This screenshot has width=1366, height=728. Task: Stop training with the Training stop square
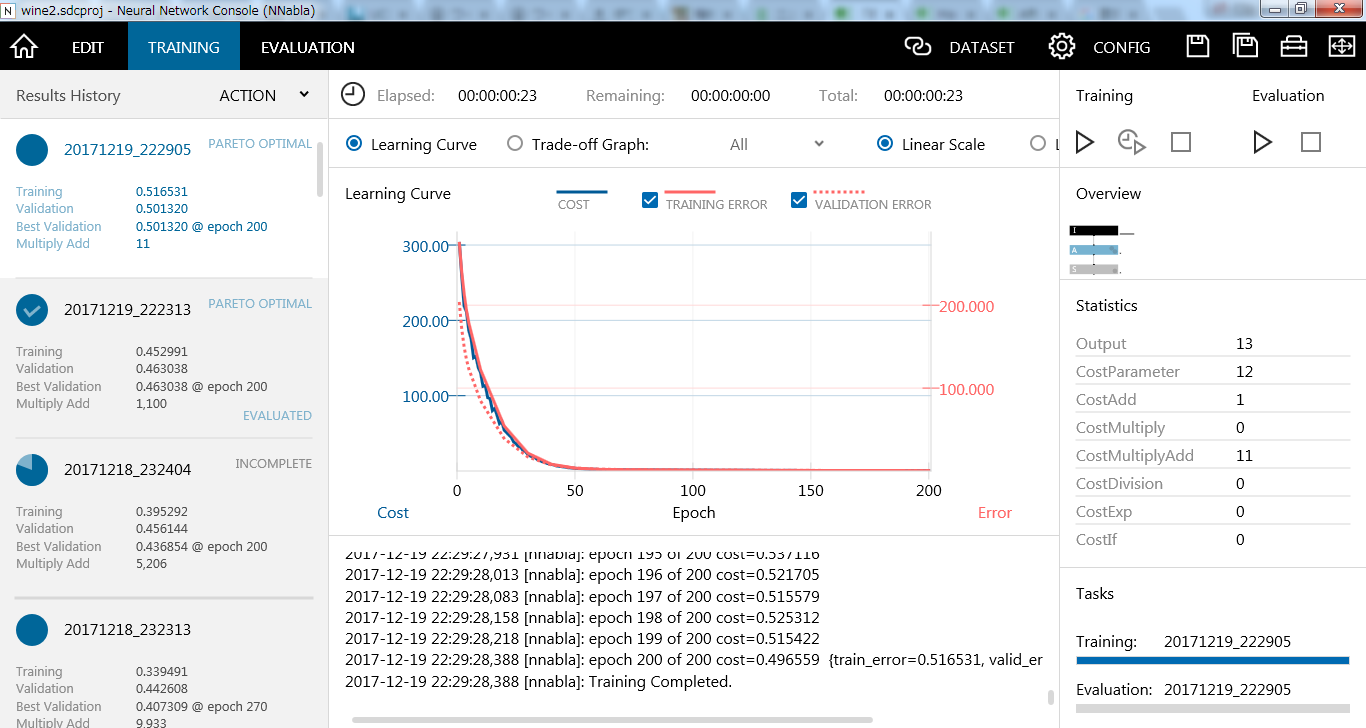pos(1181,142)
